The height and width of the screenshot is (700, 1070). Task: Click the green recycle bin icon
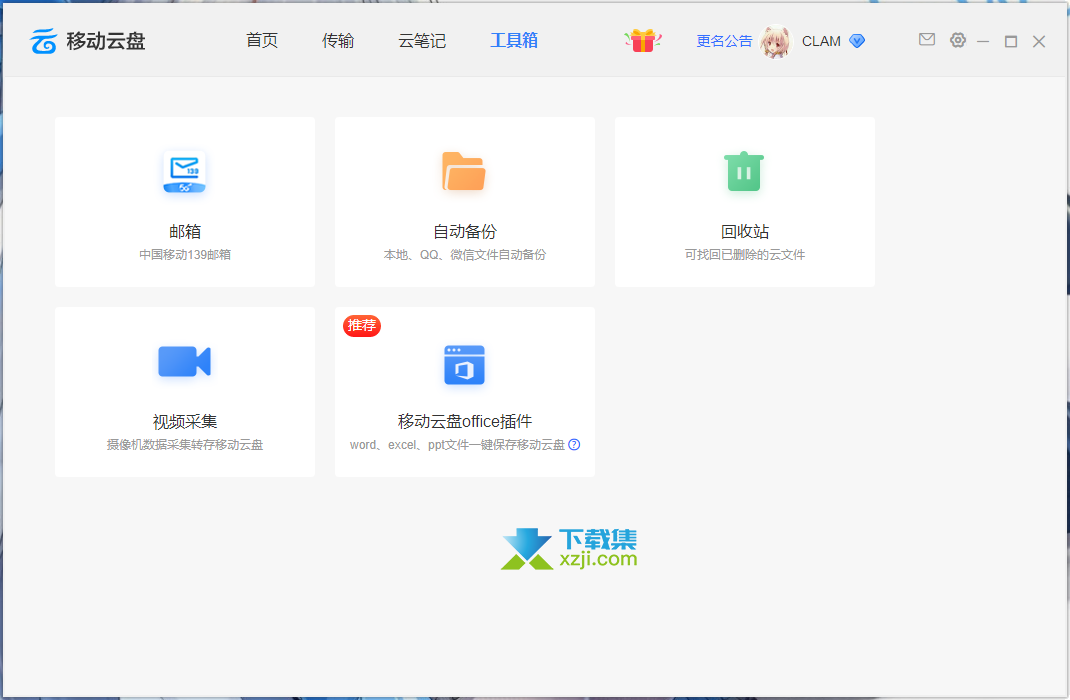click(744, 171)
